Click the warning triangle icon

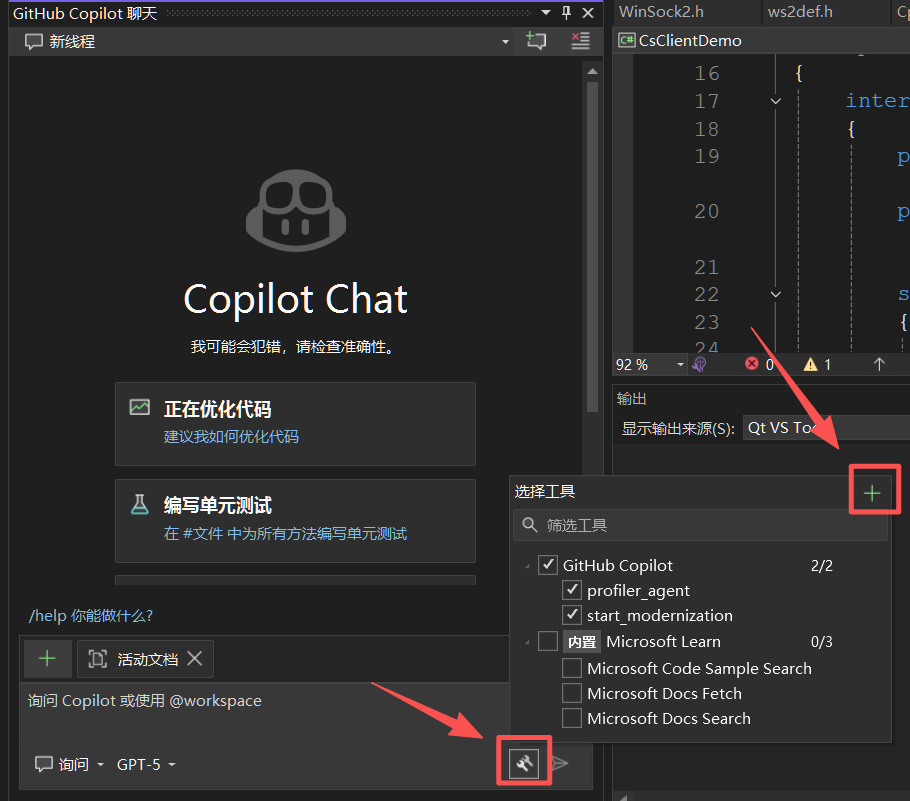click(x=810, y=365)
